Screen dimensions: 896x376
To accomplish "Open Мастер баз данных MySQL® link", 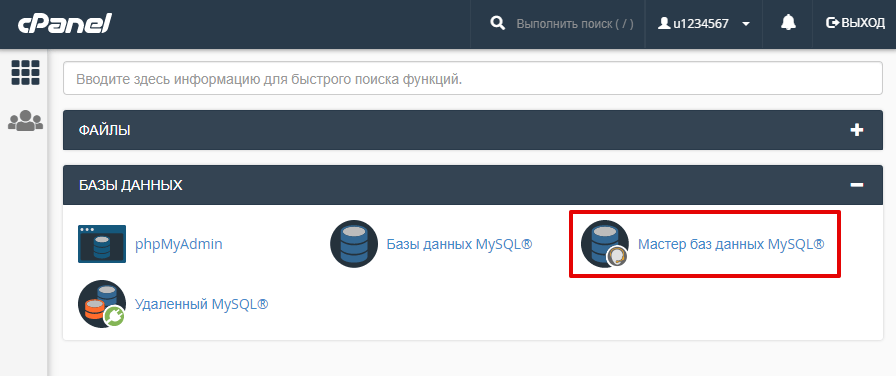I will pyautogui.click(x=731, y=245).
